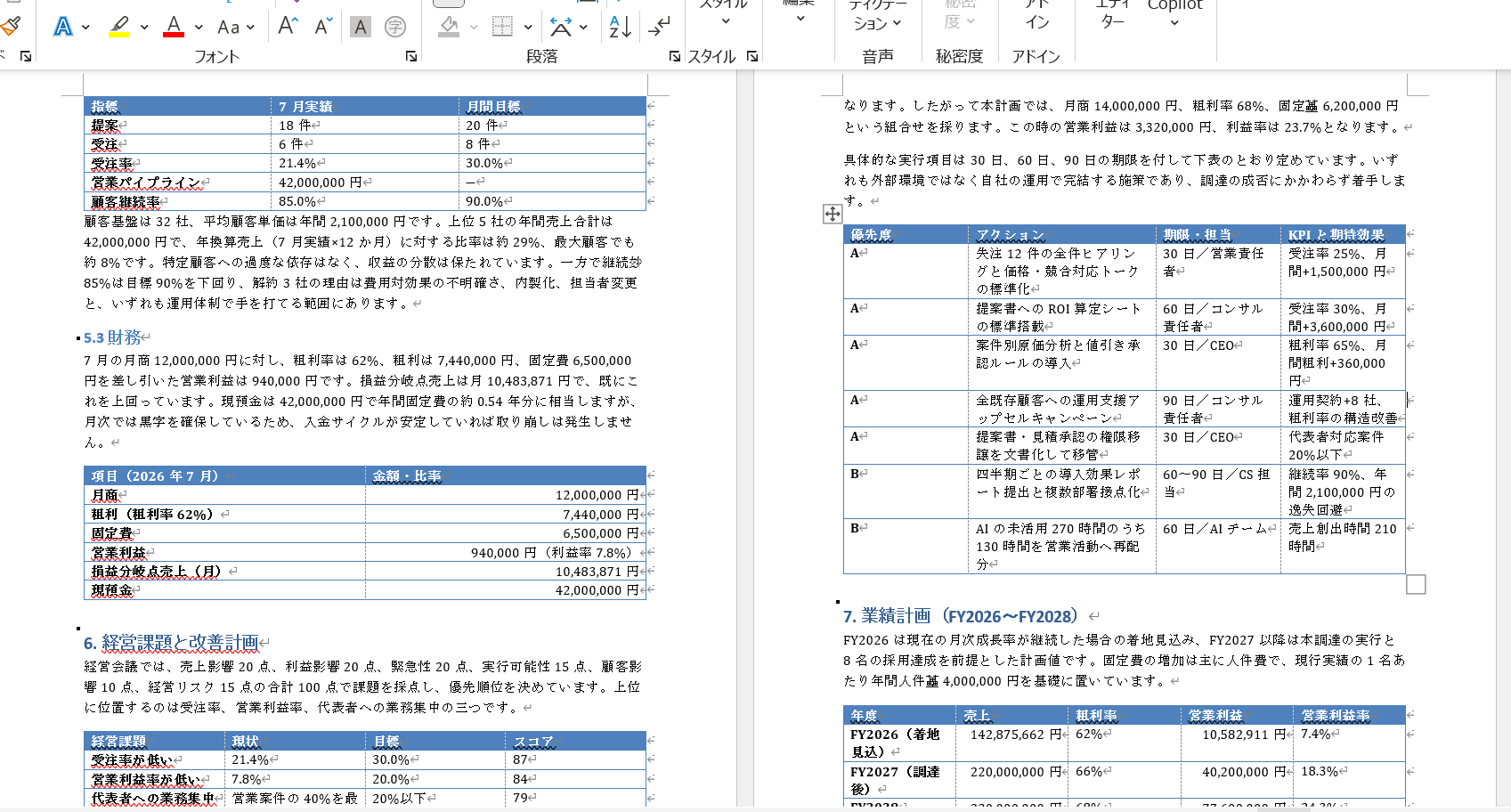Toggle paragraph marks display

(x=659, y=27)
